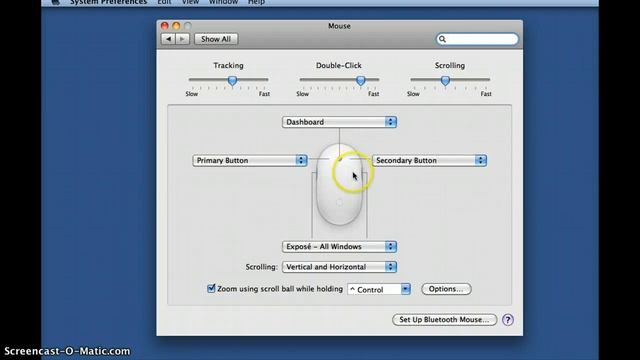Open the Window menu
The height and width of the screenshot is (360, 640).
coord(223,2)
